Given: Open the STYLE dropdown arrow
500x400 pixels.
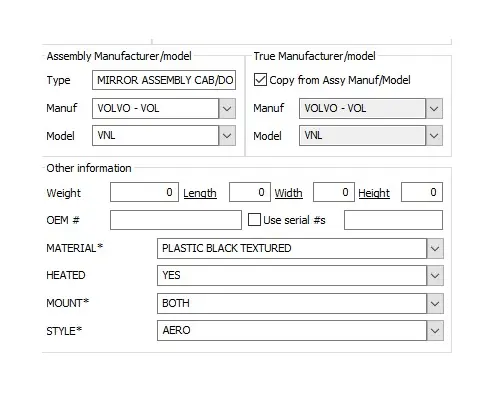Looking at the screenshot, I should [x=435, y=331].
